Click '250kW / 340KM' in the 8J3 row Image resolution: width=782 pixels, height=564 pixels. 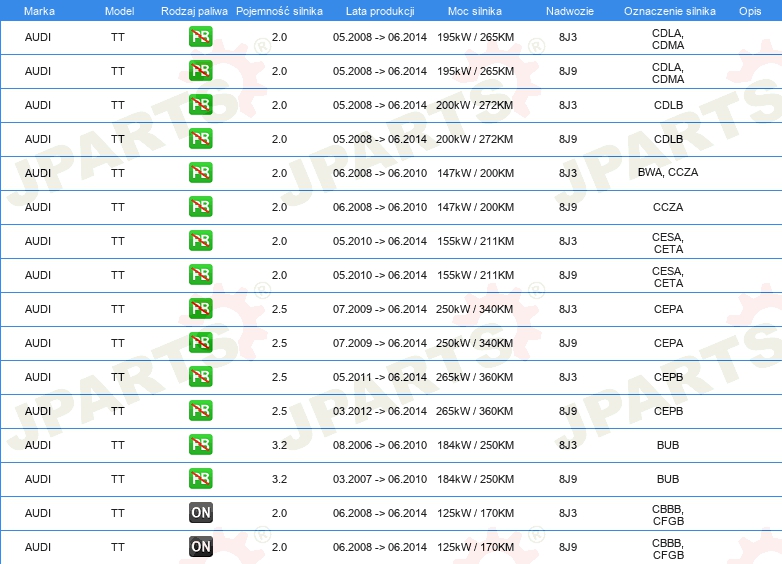click(x=474, y=309)
